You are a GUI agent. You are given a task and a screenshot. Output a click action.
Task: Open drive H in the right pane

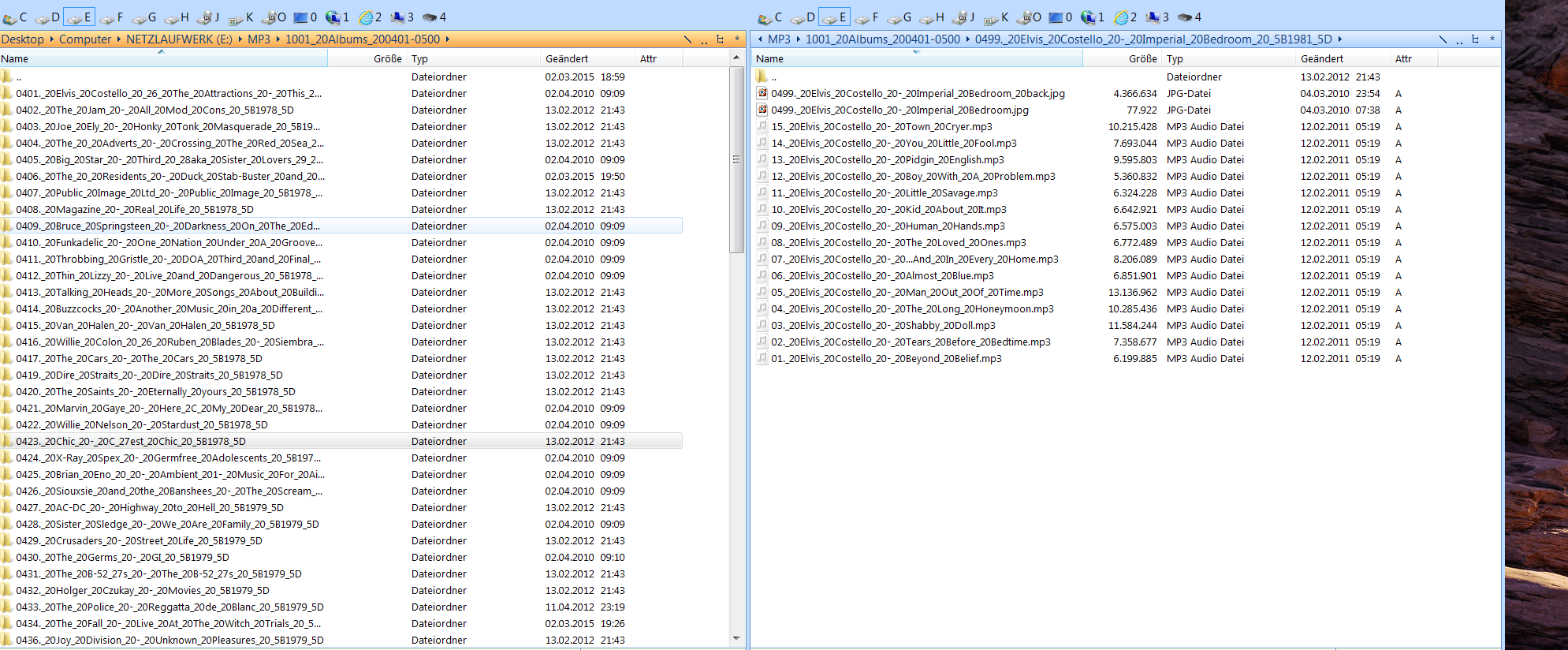(932, 17)
